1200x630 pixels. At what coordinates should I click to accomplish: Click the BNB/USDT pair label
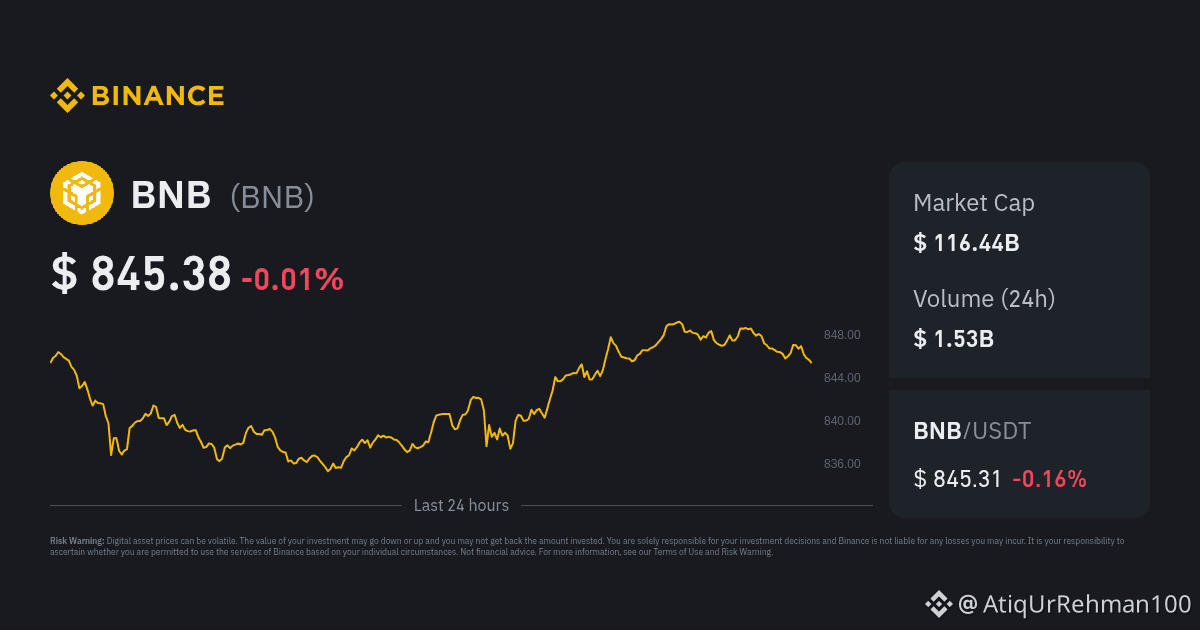[x=972, y=431]
